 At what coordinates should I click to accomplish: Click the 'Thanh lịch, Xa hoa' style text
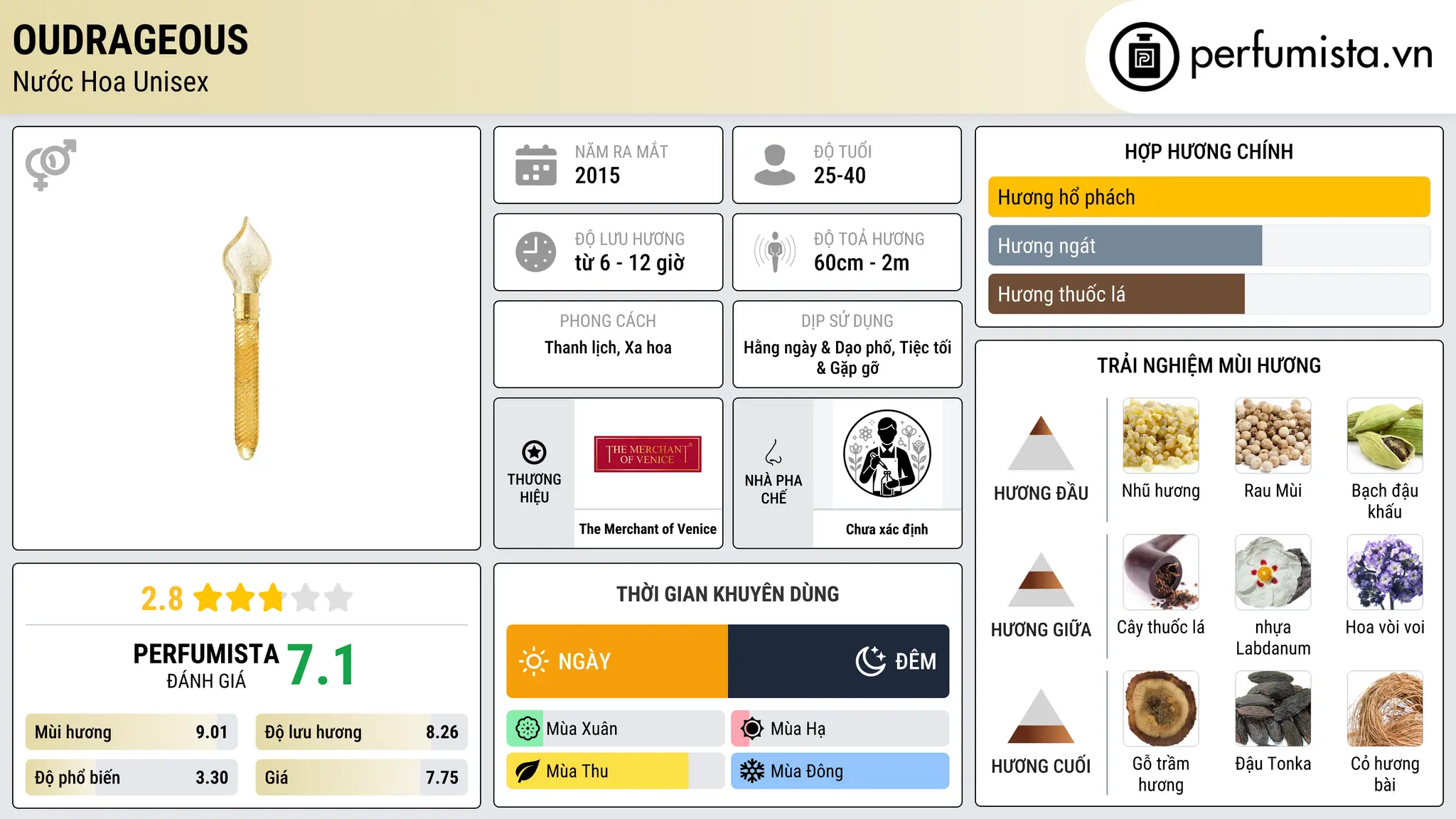(608, 348)
